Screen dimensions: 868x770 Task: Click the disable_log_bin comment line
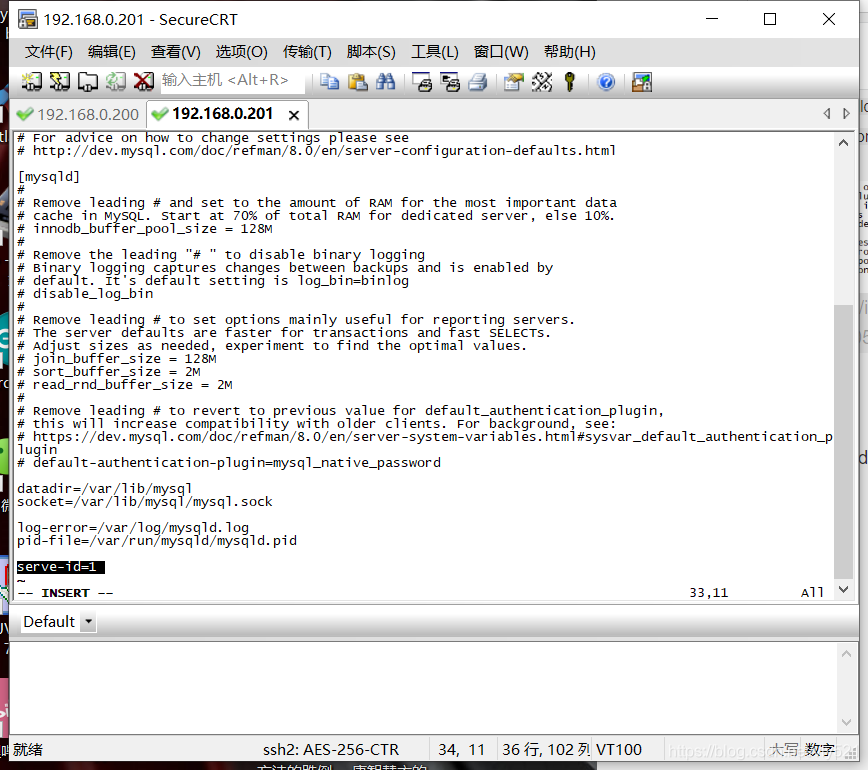(x=85, y=293)
